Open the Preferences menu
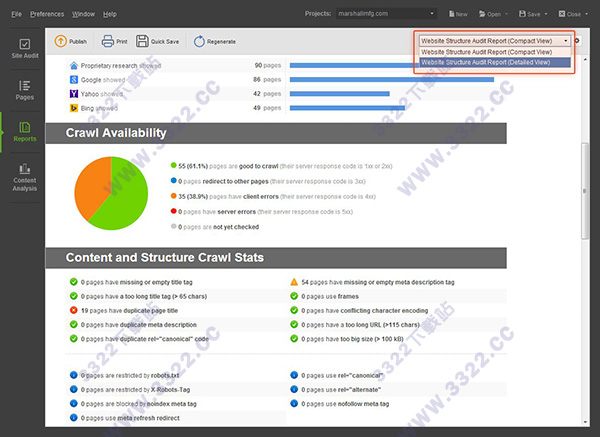Screen dimensions: 600x437 click(47, 14)
